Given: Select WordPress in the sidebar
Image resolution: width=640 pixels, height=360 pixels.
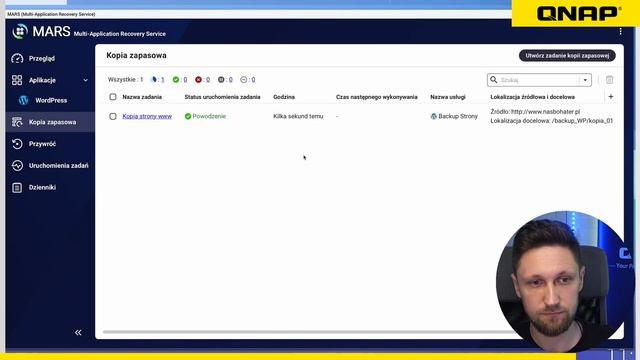Looking at the screenshot, I should tap(51, 100).
